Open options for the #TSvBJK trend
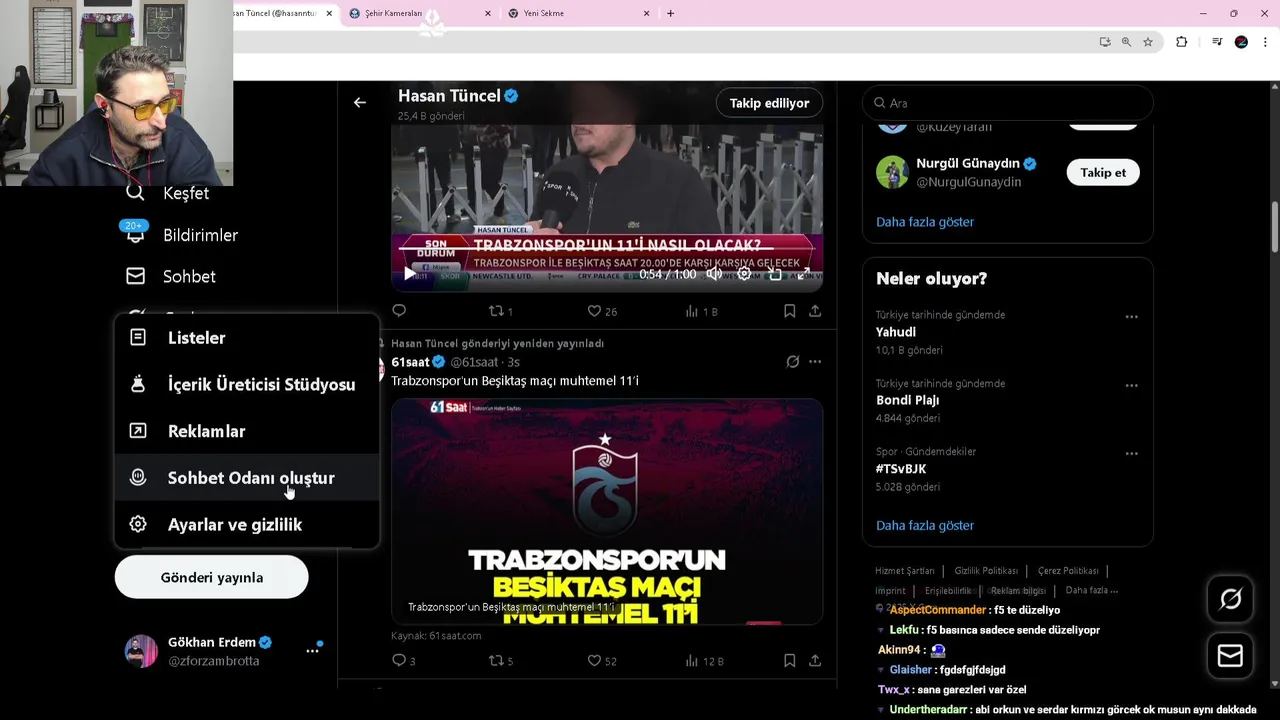Image resolution: width=1280 pixels, height=720 pixels. [x=1131, y=453]
